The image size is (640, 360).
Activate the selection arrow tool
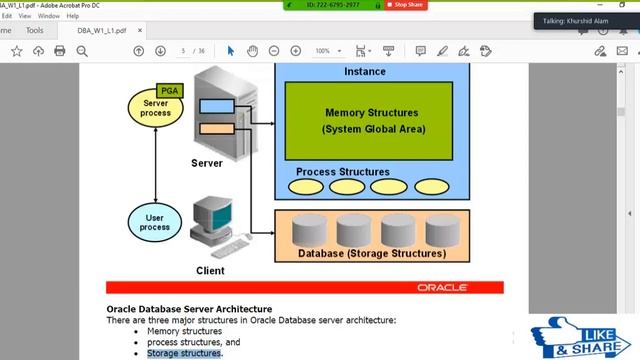[231, 51]
